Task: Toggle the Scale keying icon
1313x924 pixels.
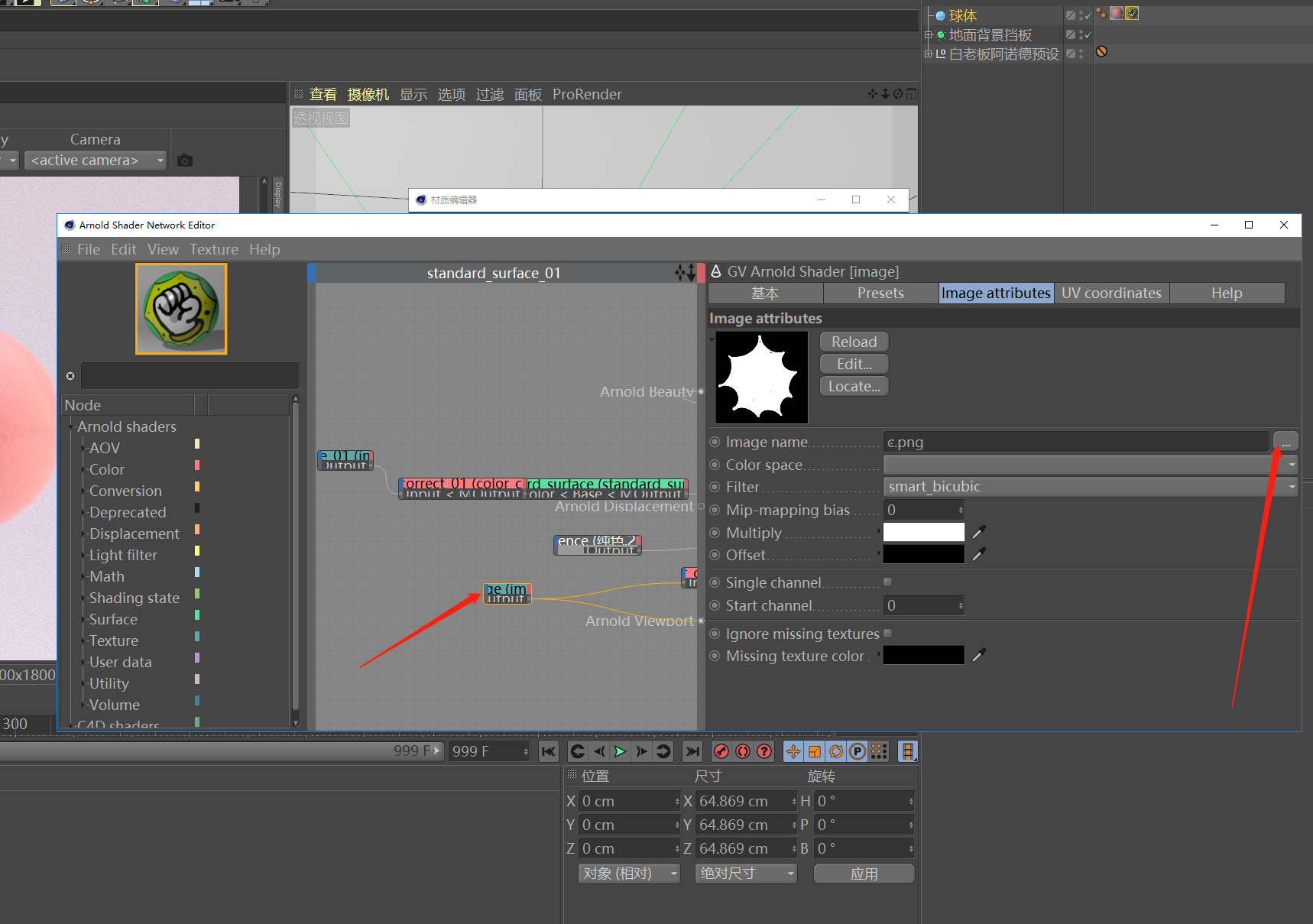Action: click(x=815, y=751)
